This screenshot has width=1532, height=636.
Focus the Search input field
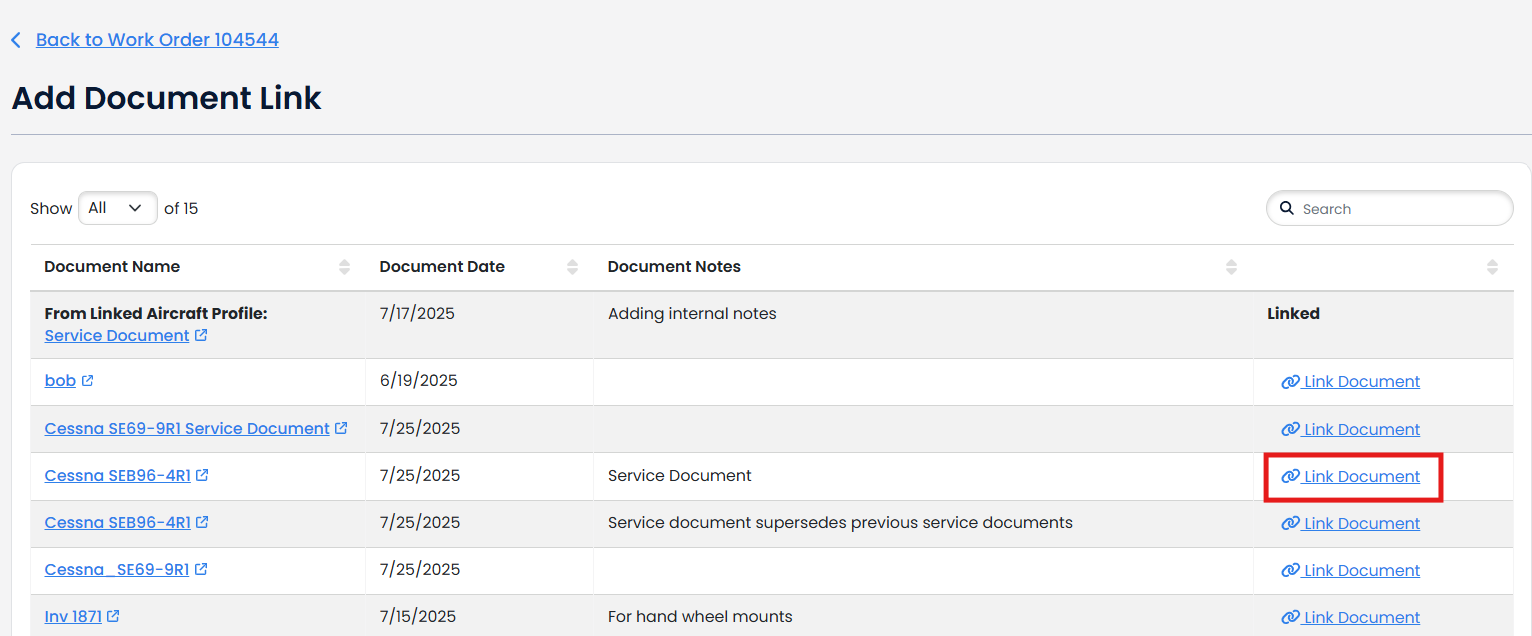1390,209
